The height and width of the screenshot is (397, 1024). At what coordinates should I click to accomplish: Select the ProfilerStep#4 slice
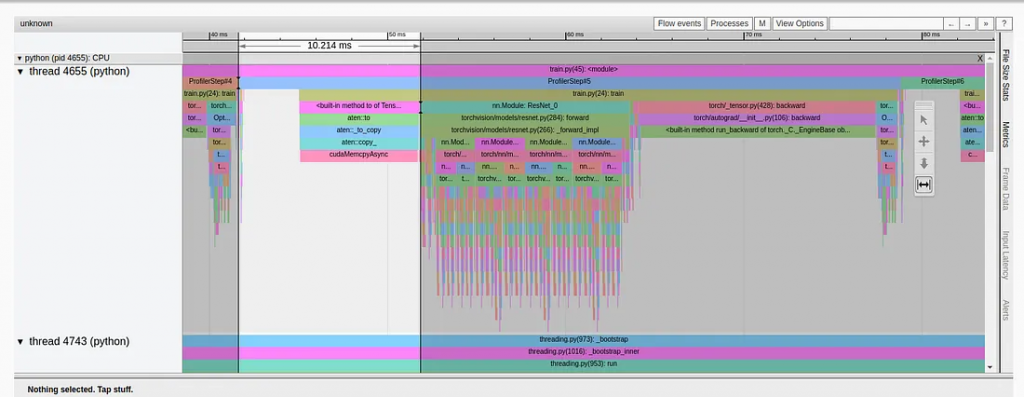point(210,82)
